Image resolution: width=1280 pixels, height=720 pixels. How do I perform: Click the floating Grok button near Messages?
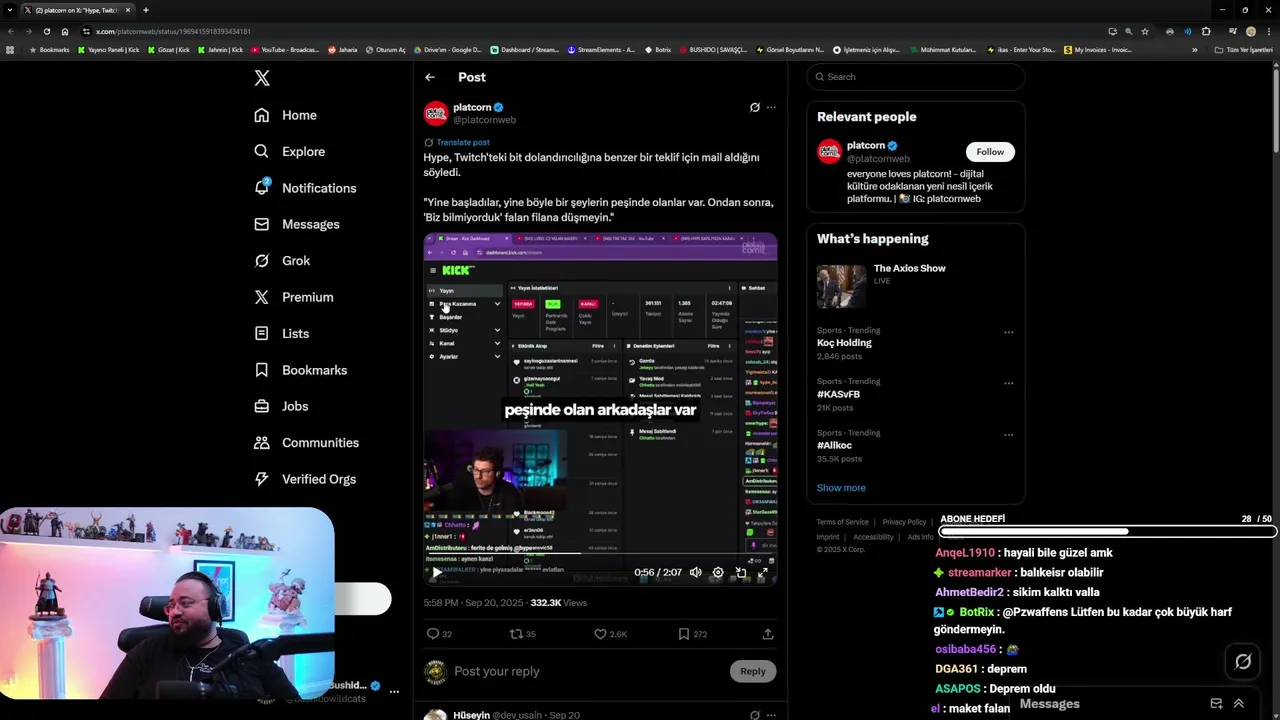(1243, 661)
